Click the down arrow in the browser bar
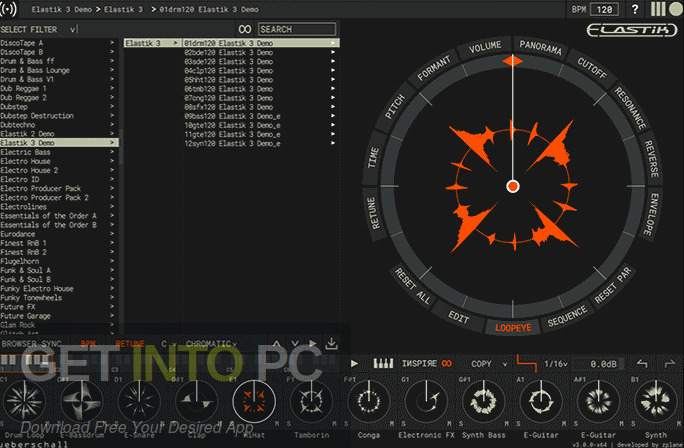Image resolution: width=684 pixels, height=448 pixels. click(x=295, y=344)
